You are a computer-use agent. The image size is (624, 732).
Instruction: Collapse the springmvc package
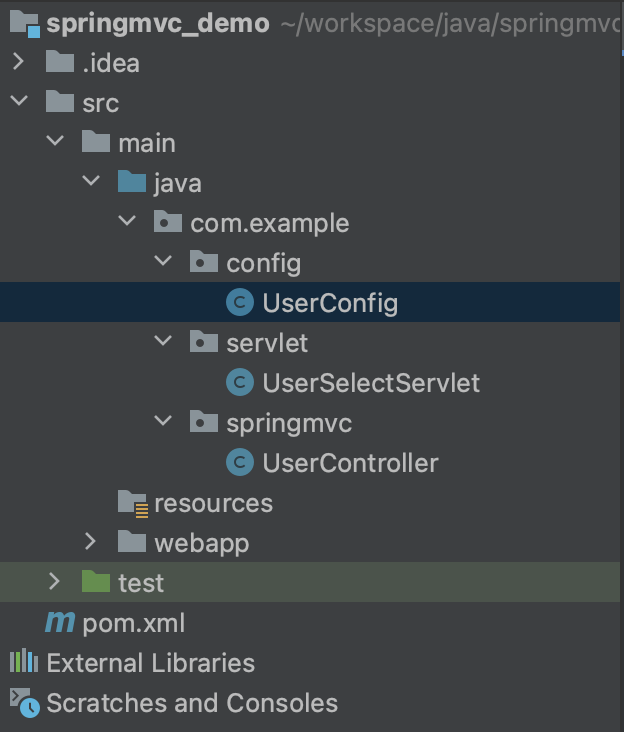click(x=162, y=423)
